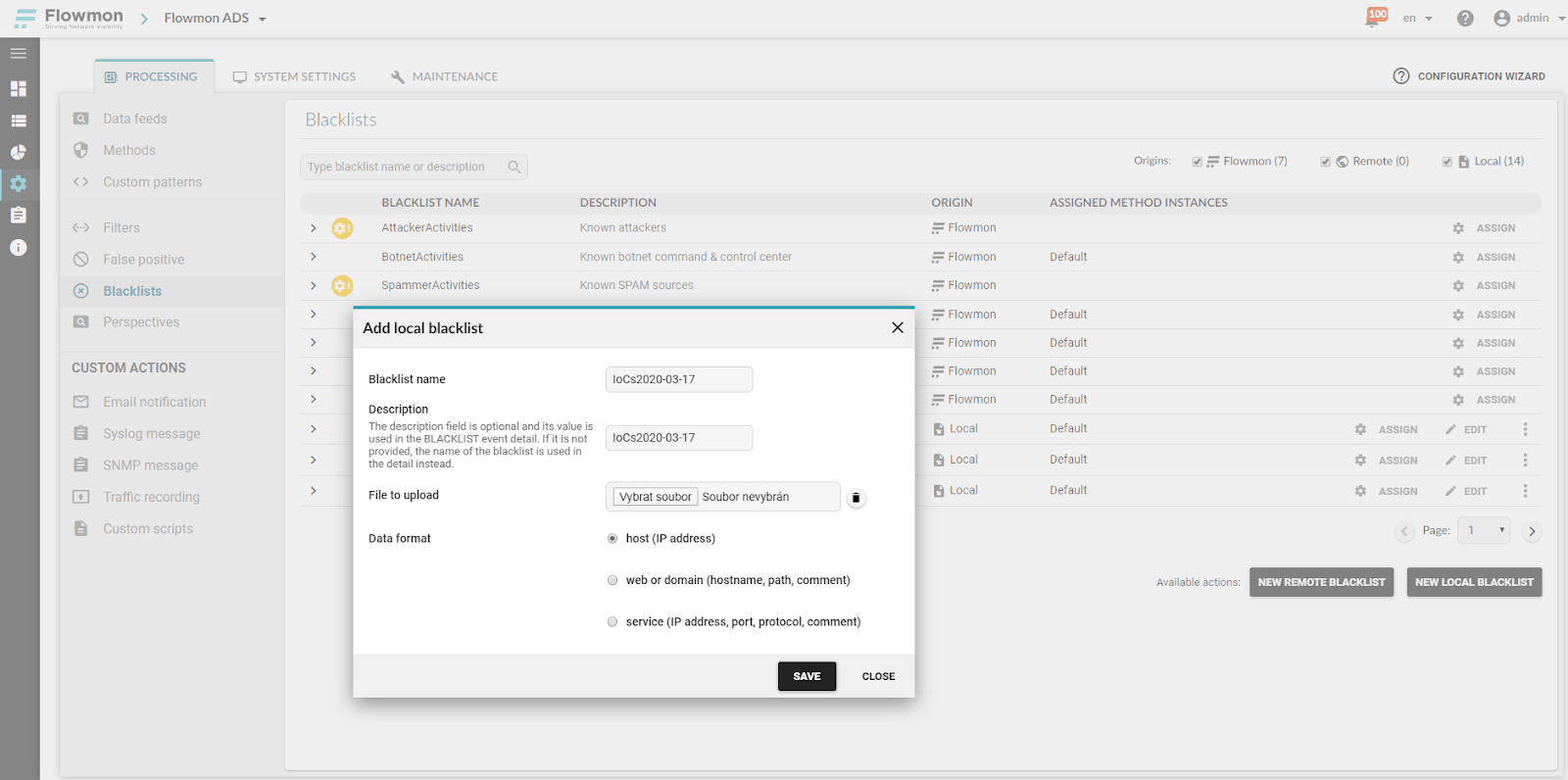Select the host (IP address) radio button
This screenshot has height=780, width=1568.
pos(612,539)
